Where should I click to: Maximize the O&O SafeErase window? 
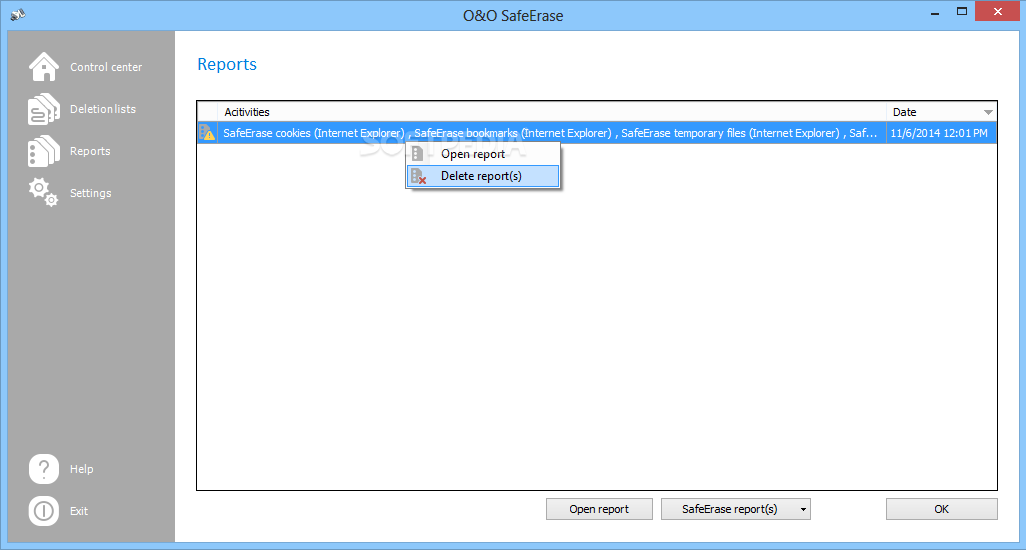click(962, 11)
